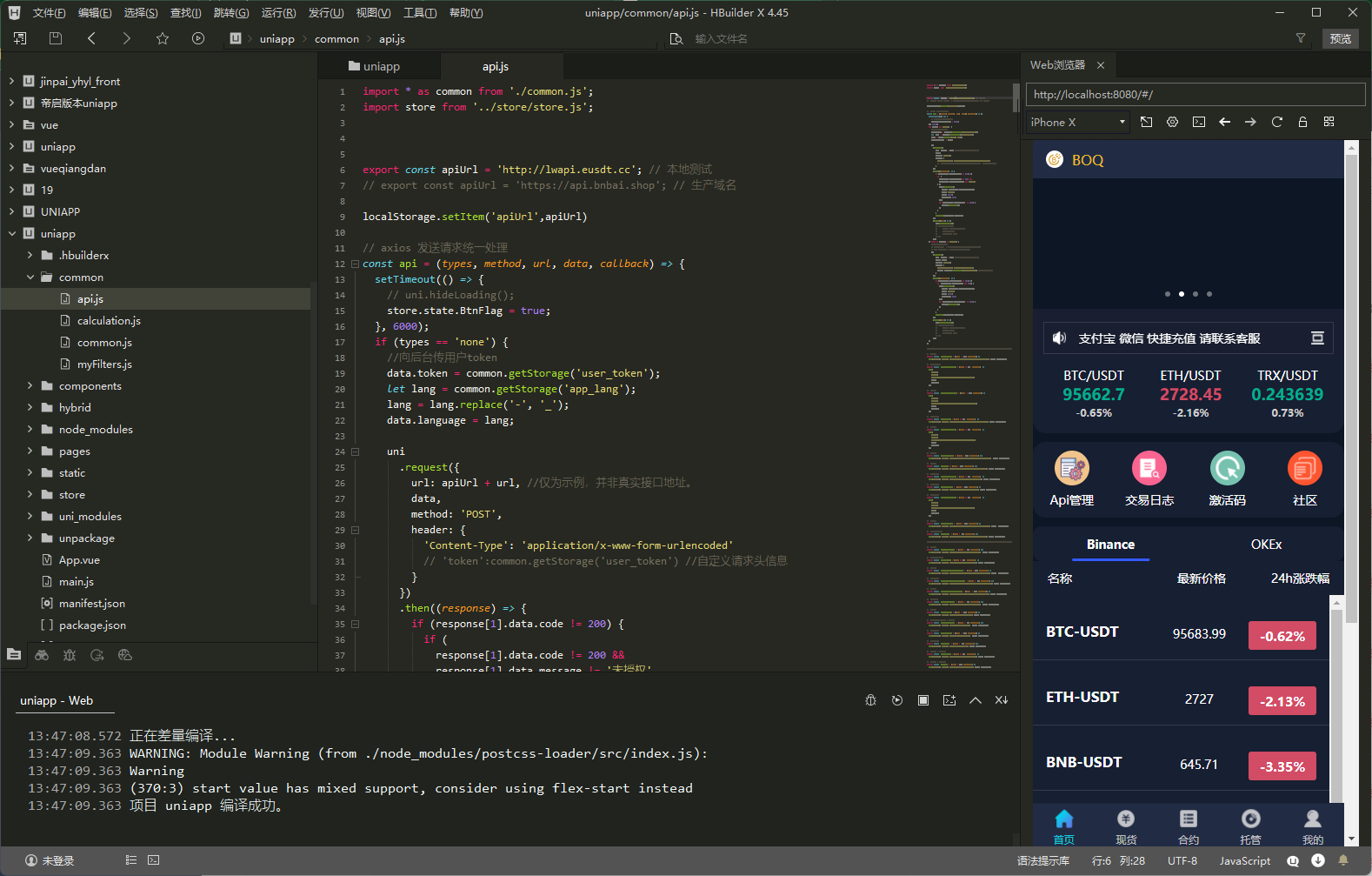The height and width of the screenshot is (876, 1372).
Task: Stop the running uniapp console process
Action: click(923, 700)
